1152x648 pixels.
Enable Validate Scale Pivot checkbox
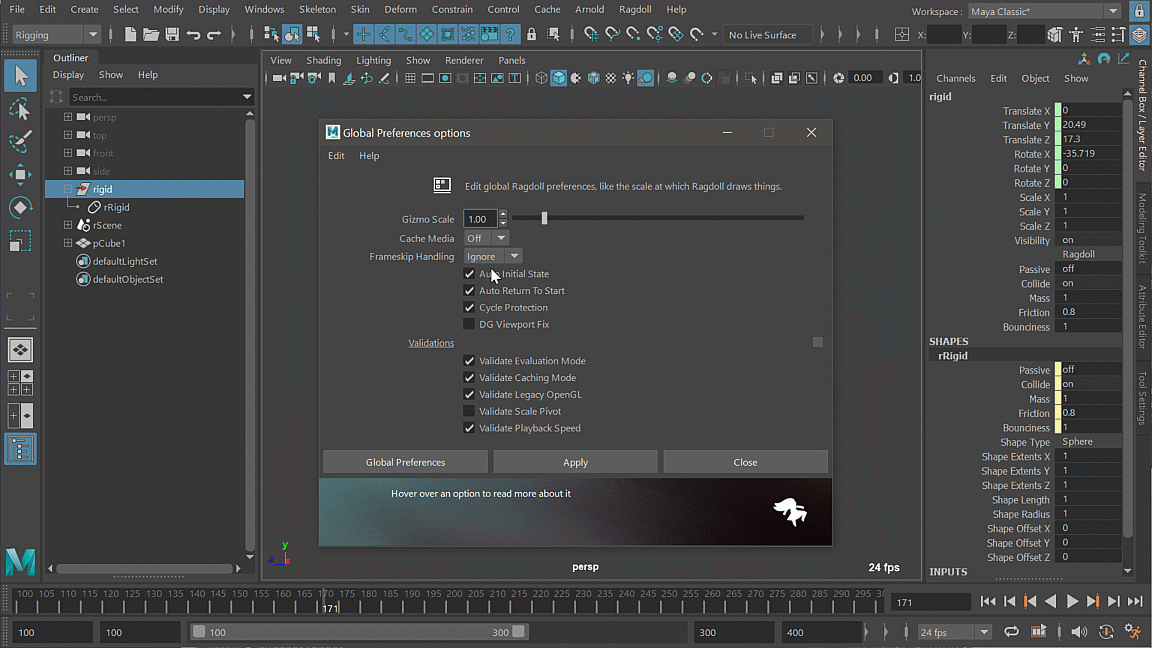click(x=469, y=411)
